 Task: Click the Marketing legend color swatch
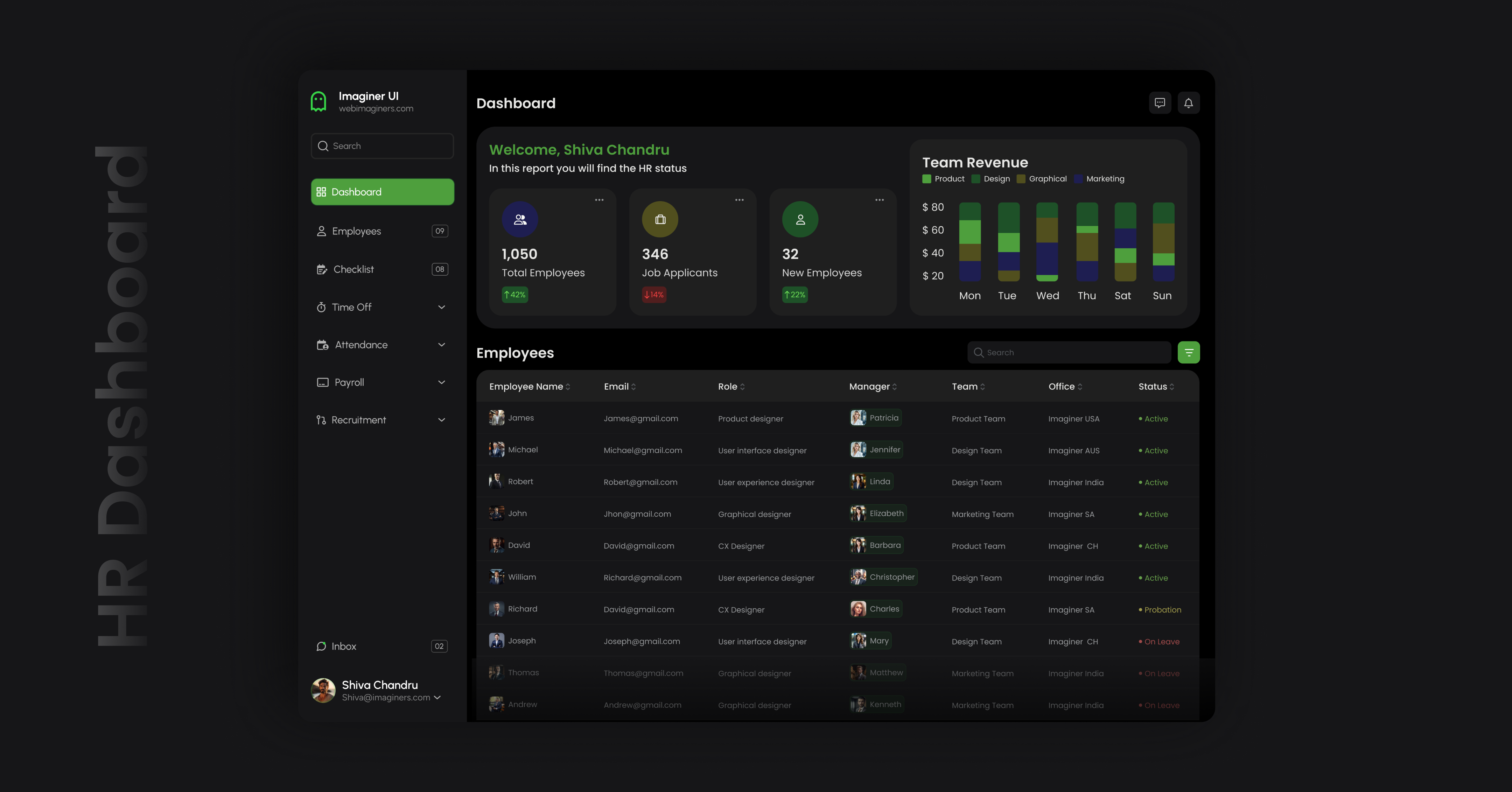pyautogui.click(x=1078, y=179)
